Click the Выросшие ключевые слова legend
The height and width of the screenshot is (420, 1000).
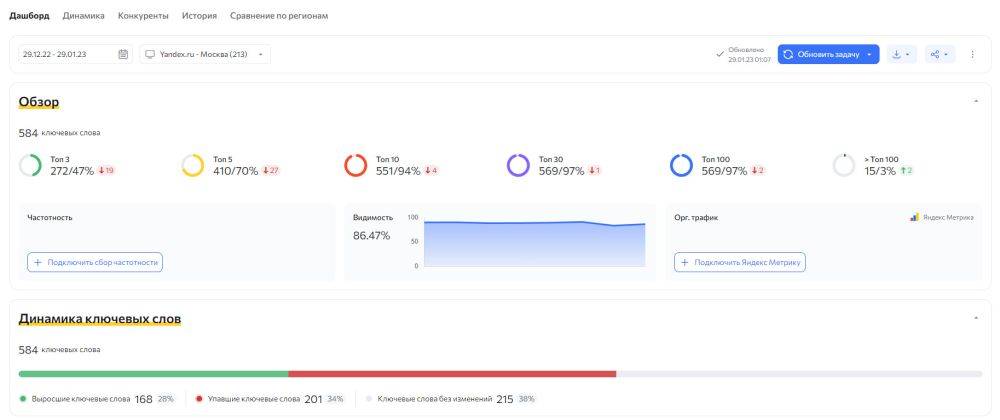(x=97, y=399)
